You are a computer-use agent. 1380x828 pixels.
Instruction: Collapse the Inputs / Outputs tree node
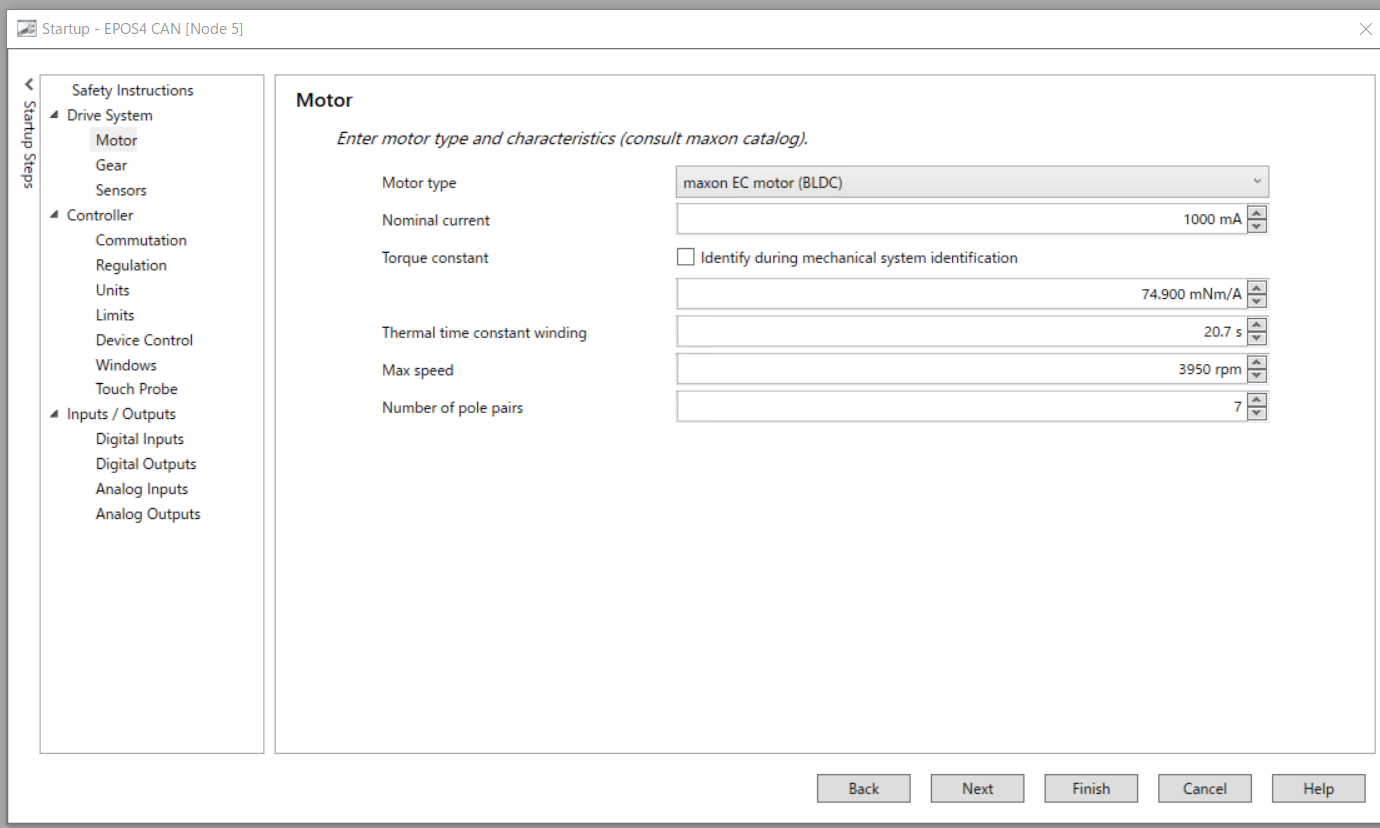[55, 414]
